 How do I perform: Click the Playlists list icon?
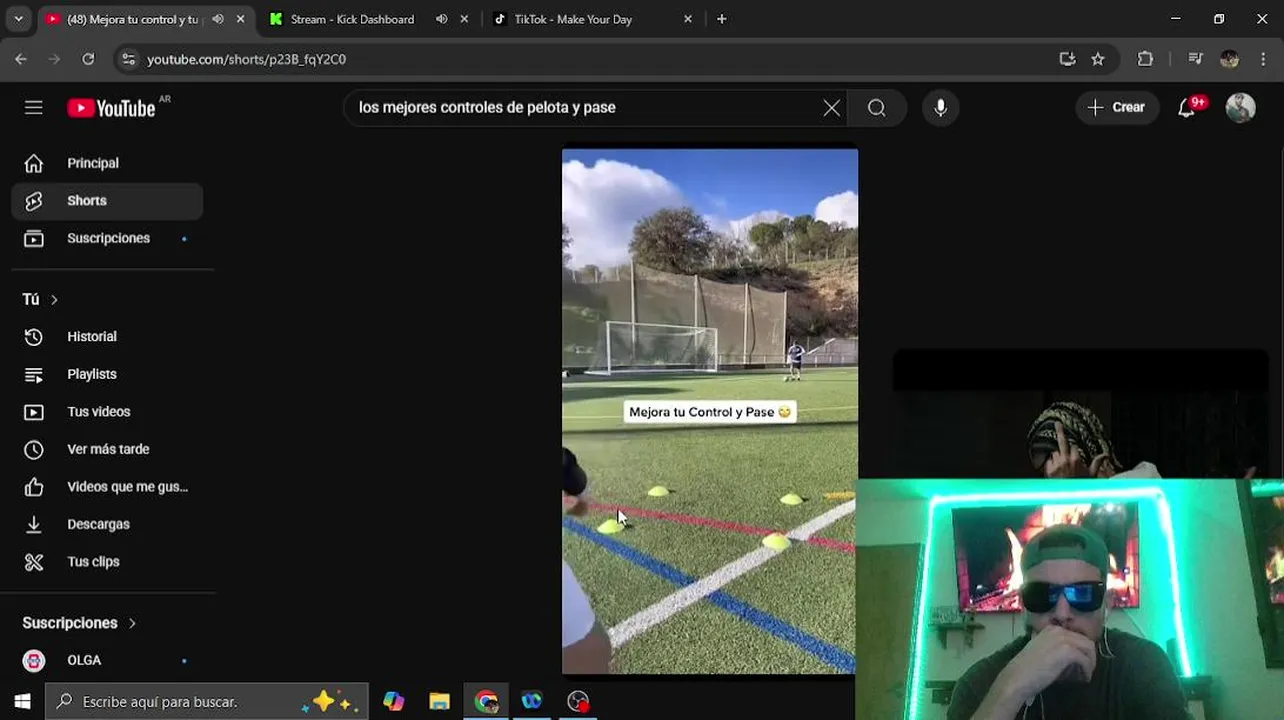pyautogui.click(x=34, y=374)
